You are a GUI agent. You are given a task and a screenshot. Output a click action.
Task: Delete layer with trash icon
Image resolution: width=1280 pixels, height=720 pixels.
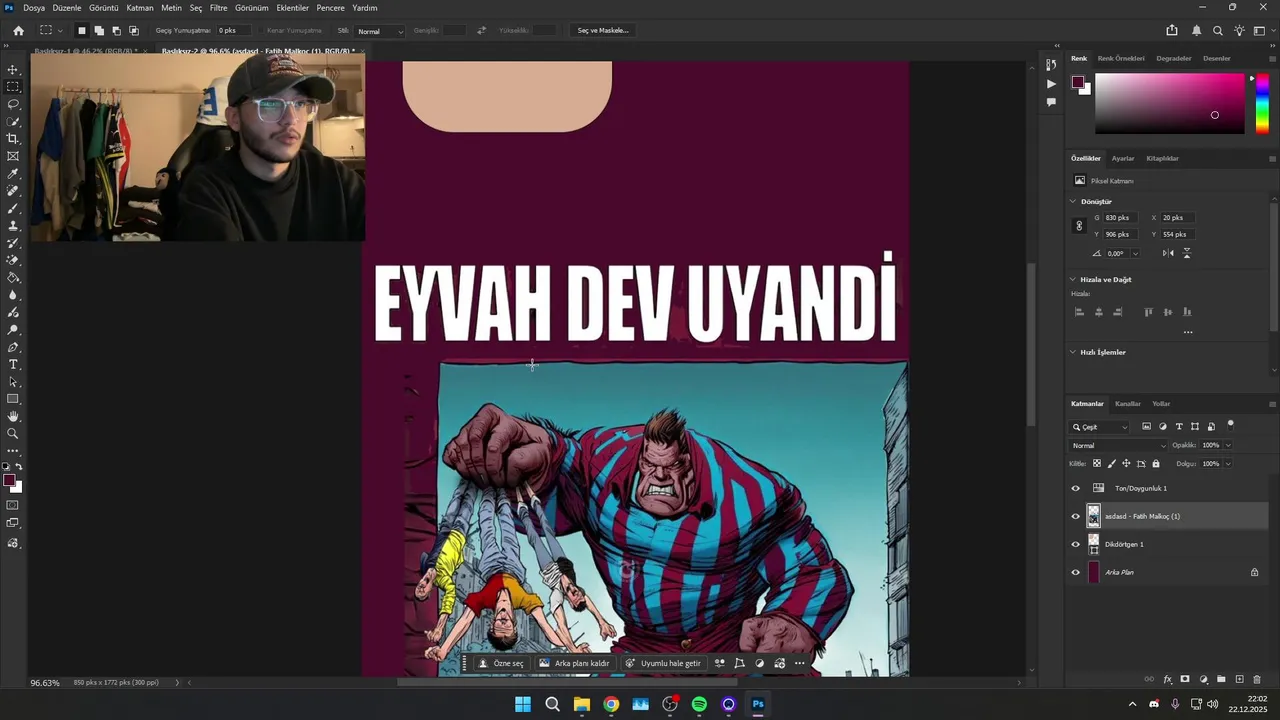(x=1257, y=679)
